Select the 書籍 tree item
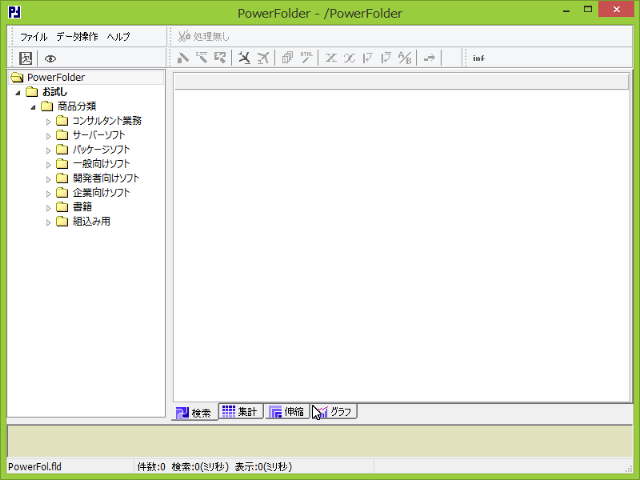640x480 pixels. point(82,207)
